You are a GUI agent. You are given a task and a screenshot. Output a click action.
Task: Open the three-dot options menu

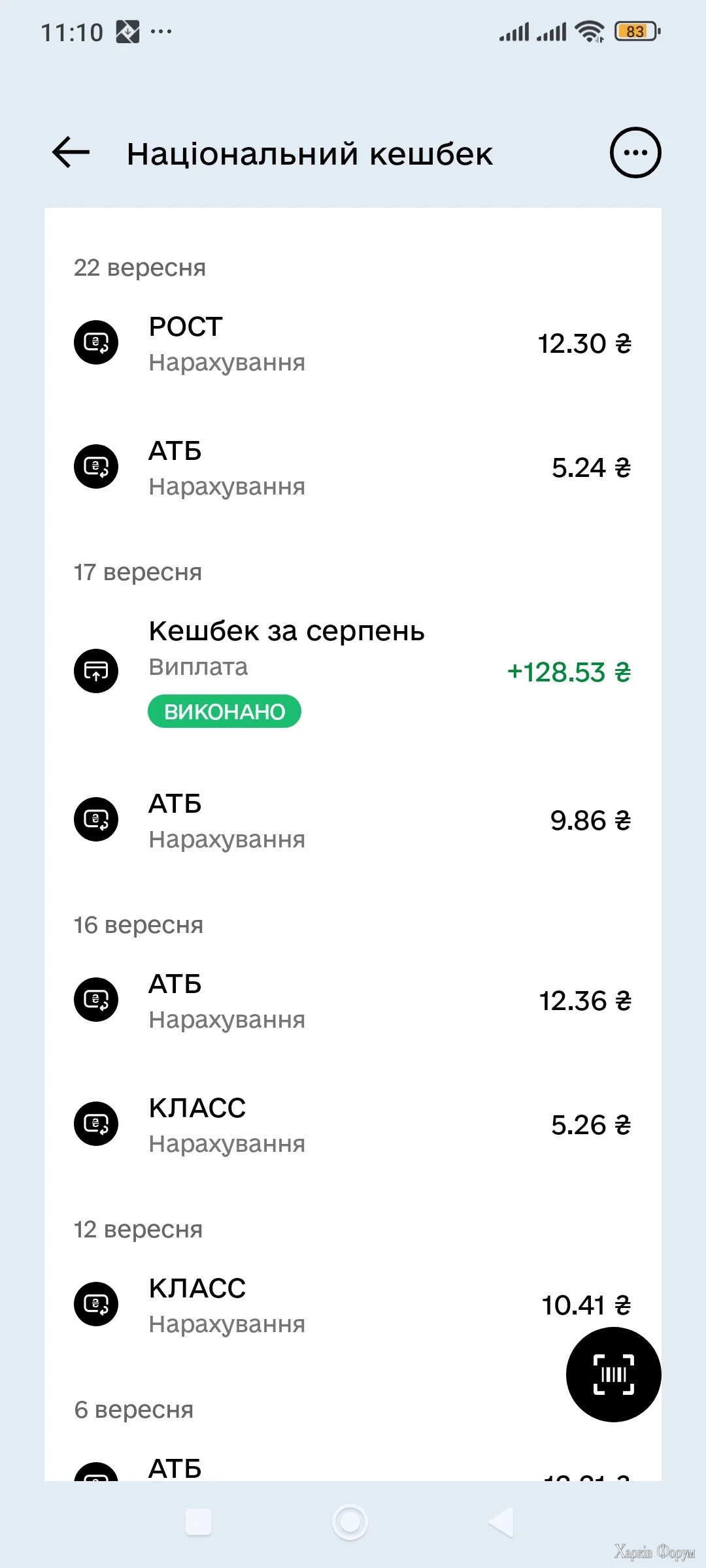635,153
